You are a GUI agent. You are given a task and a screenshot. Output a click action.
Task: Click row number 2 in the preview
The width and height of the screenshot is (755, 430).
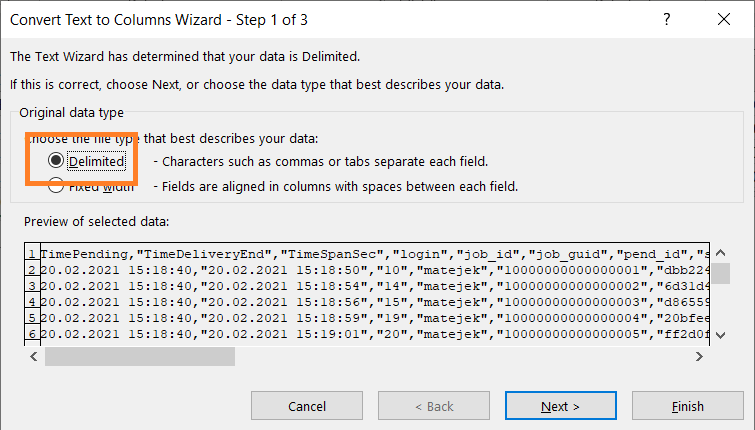pos(33,271)
